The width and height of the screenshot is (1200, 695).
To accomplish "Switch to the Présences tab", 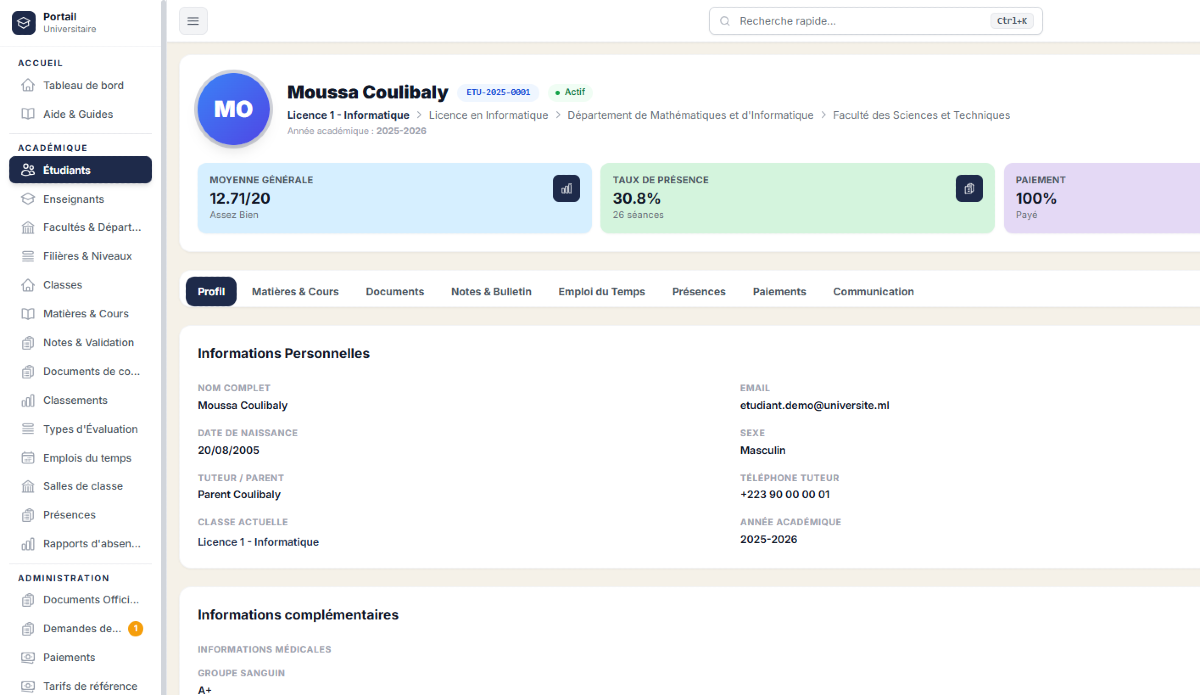I will pos(699,292).
